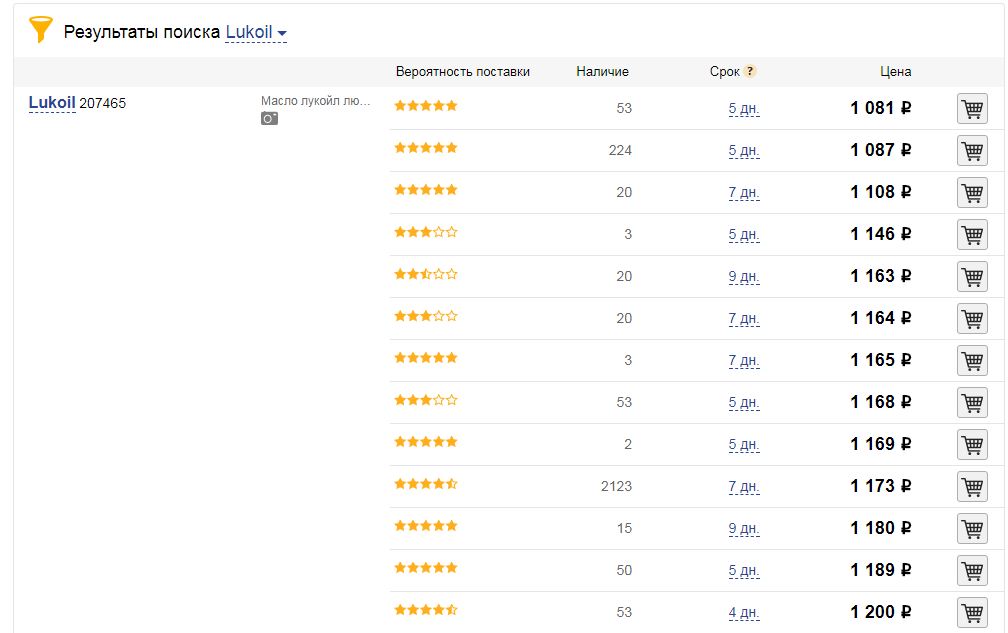
Task: Add the 1 189 ₽ offer to cart
Action: point(972,571)
